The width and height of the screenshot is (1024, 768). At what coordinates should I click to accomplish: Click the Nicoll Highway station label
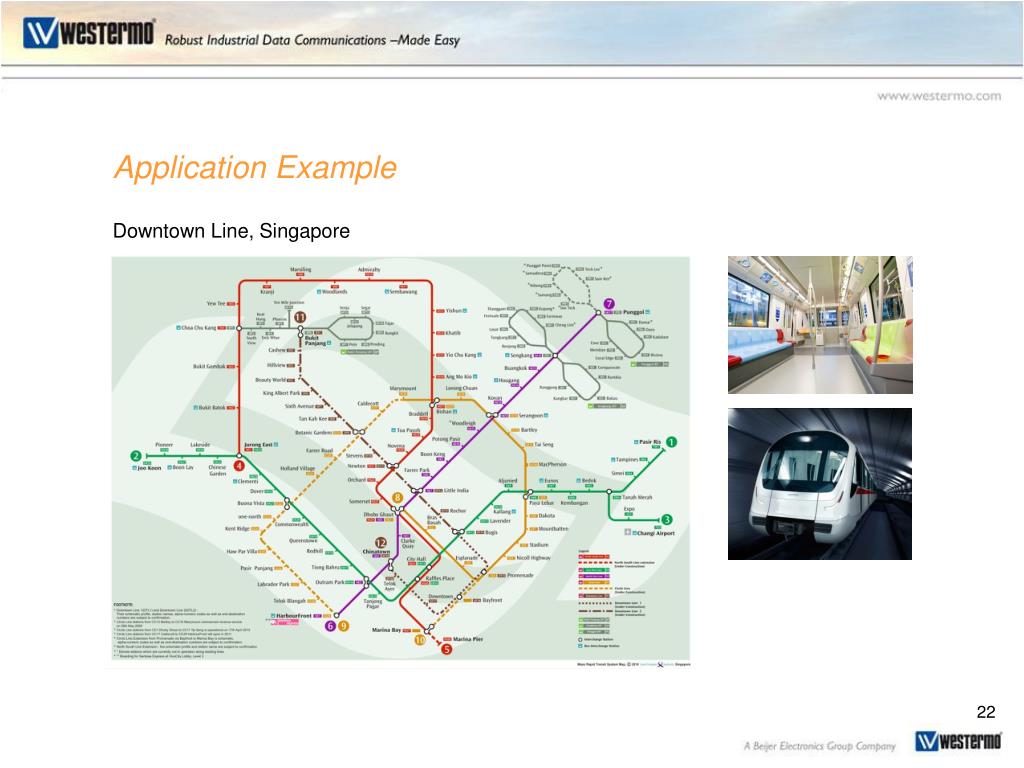click(x=534, y=558)
